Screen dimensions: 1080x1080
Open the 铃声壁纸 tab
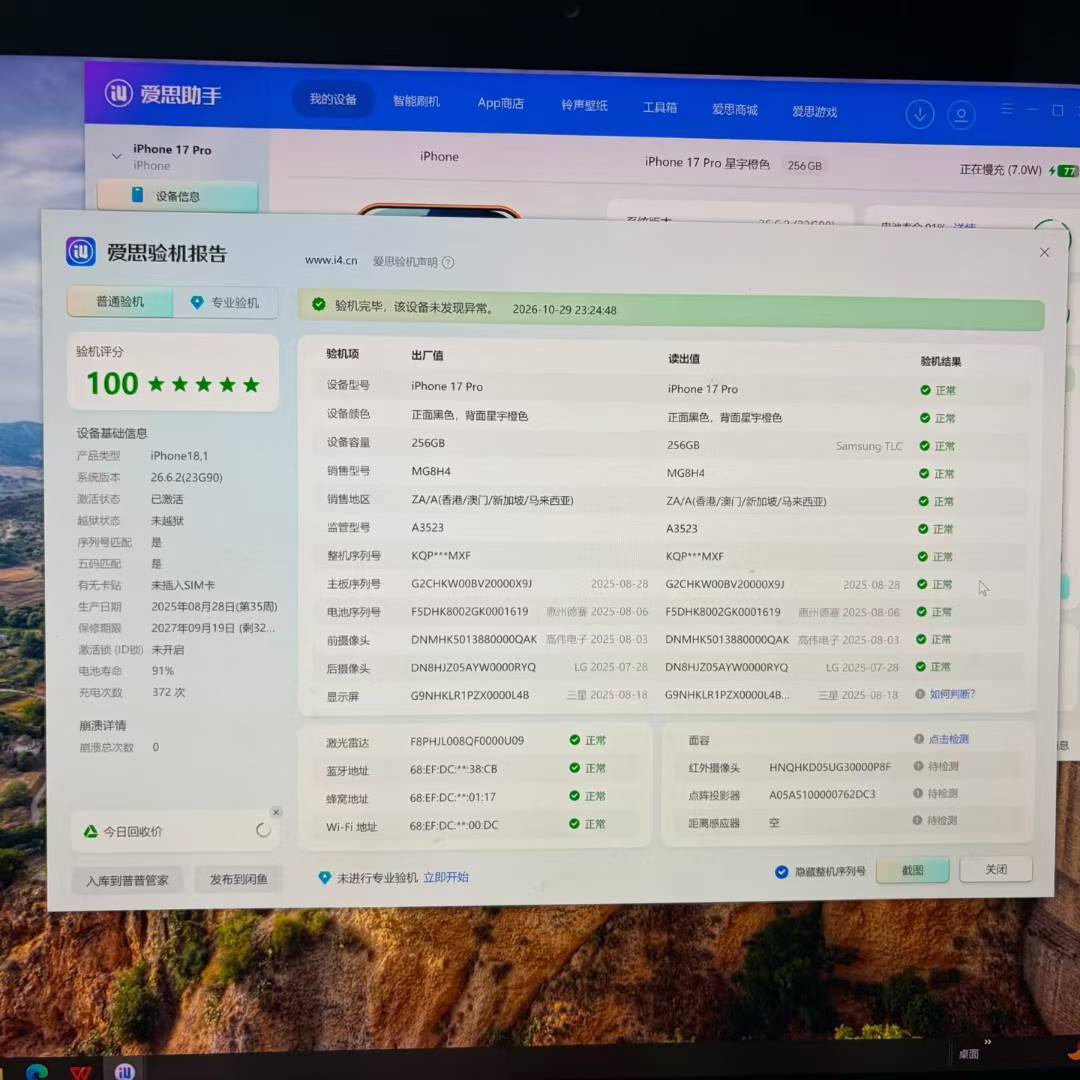tap(584, 105)
